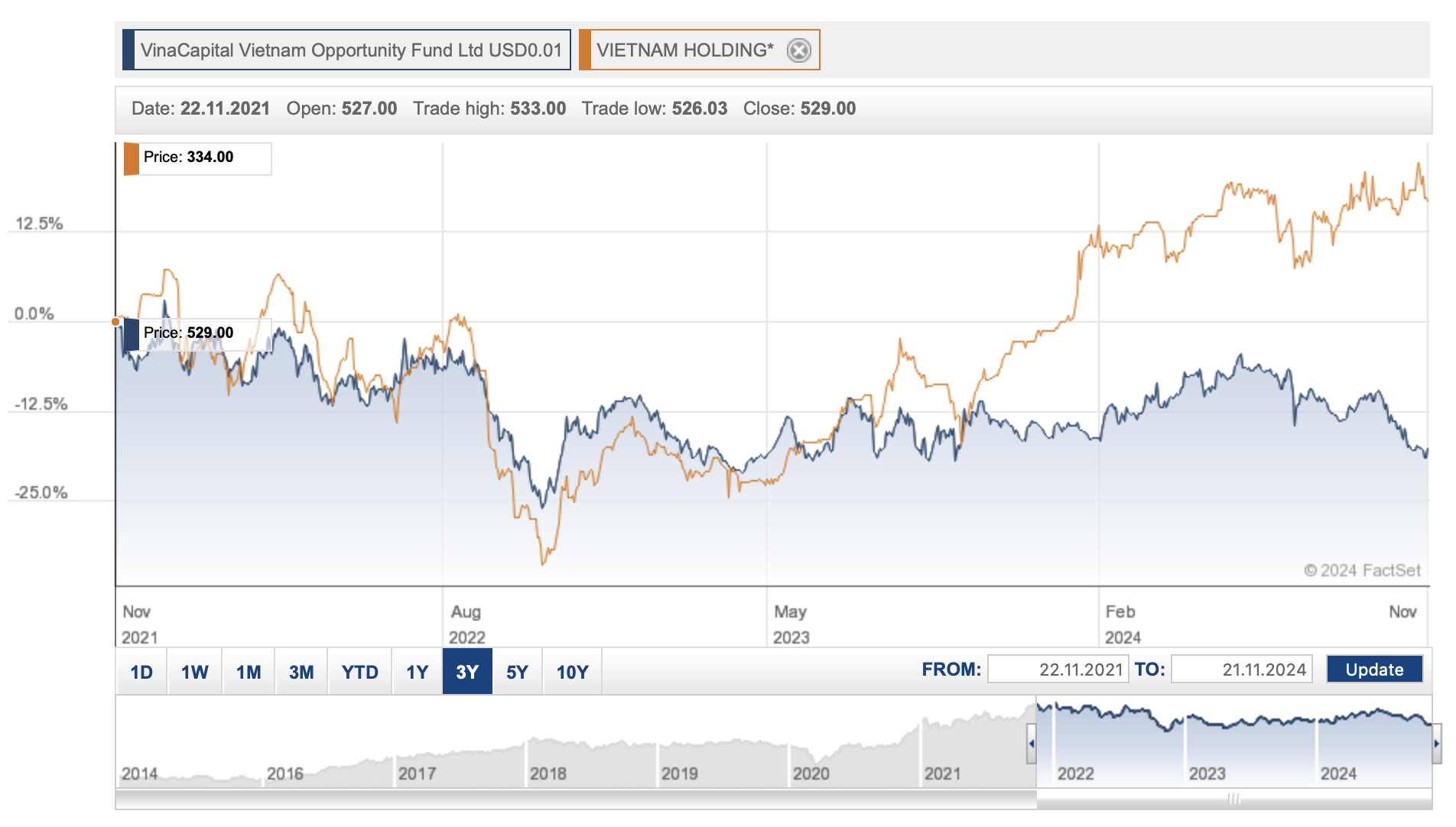Viewport: 1456px width, 827px height.
Task: Switch chart to 1M range
Action: [x=249, y=672]
